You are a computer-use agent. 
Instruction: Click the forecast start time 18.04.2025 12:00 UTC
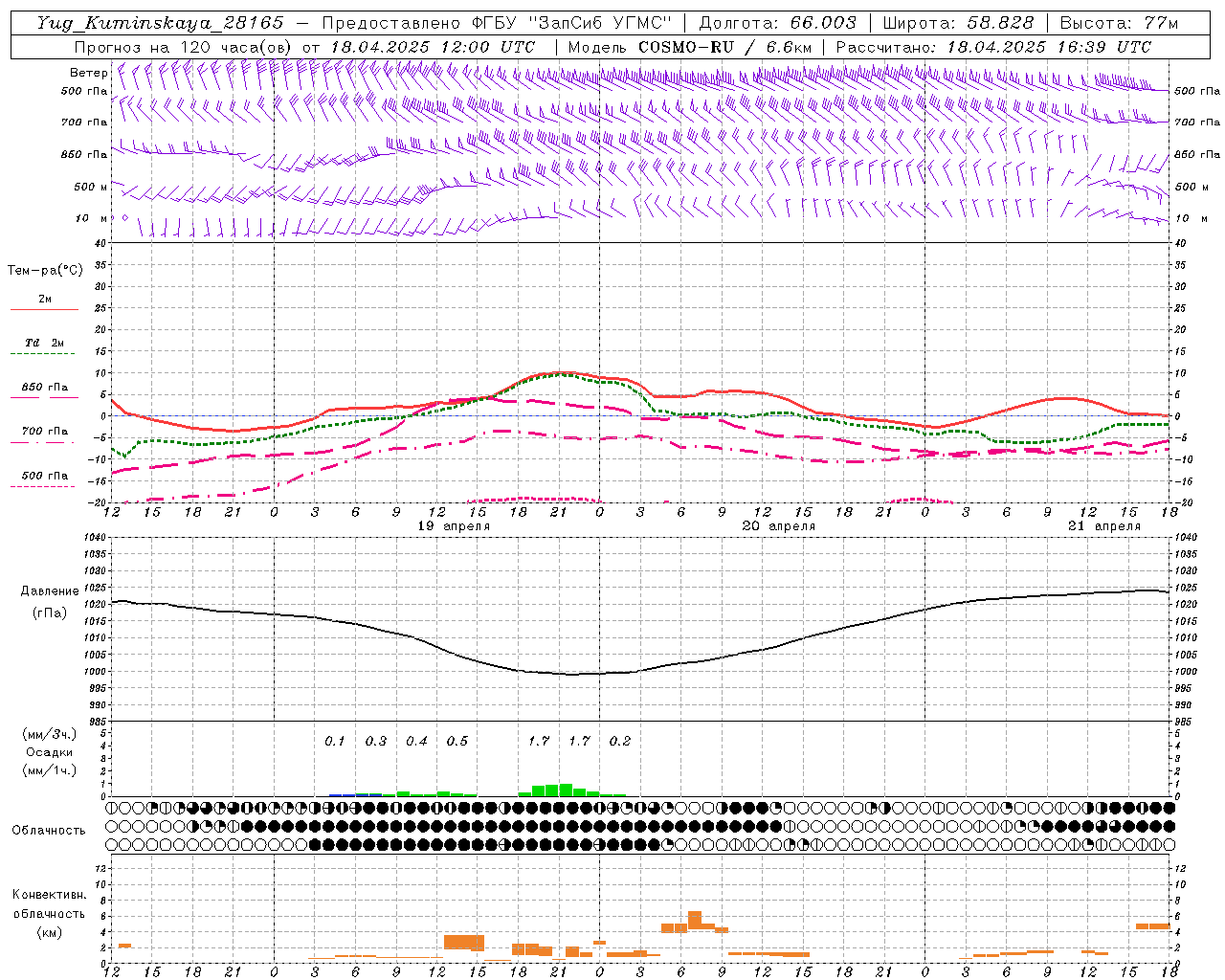click(433, 47)
